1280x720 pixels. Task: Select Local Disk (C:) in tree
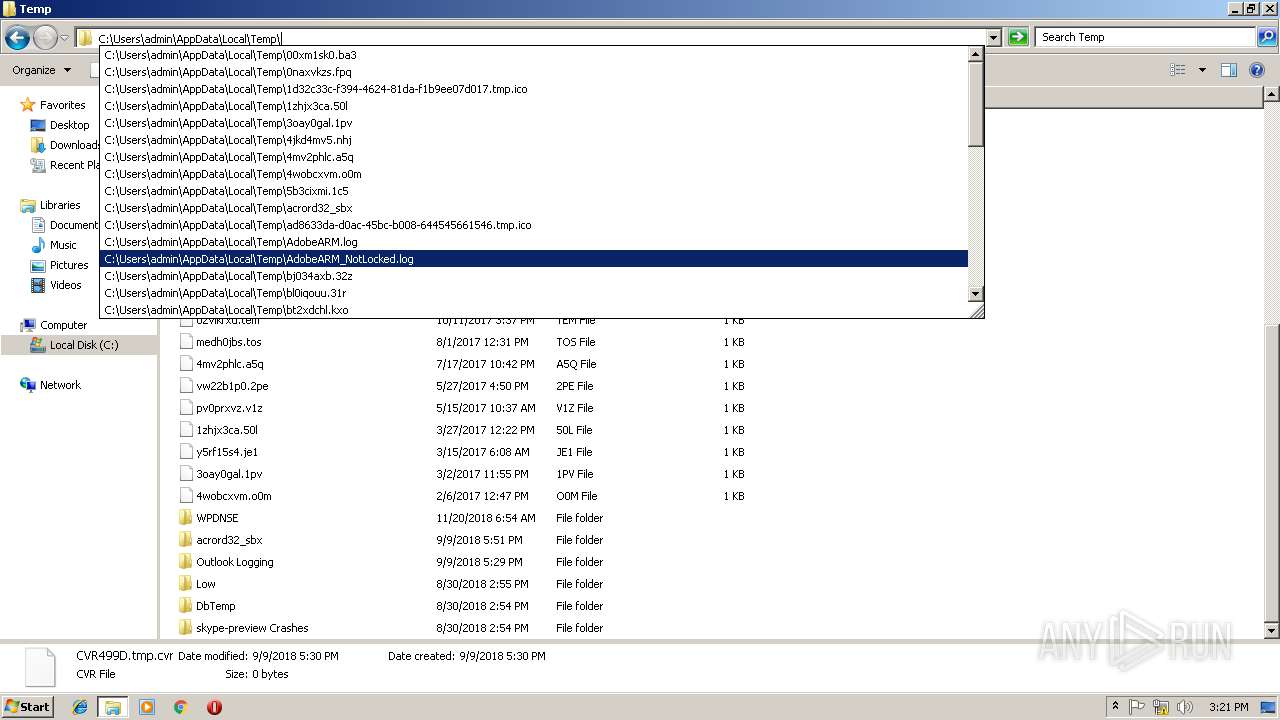(x=84, y=345)
